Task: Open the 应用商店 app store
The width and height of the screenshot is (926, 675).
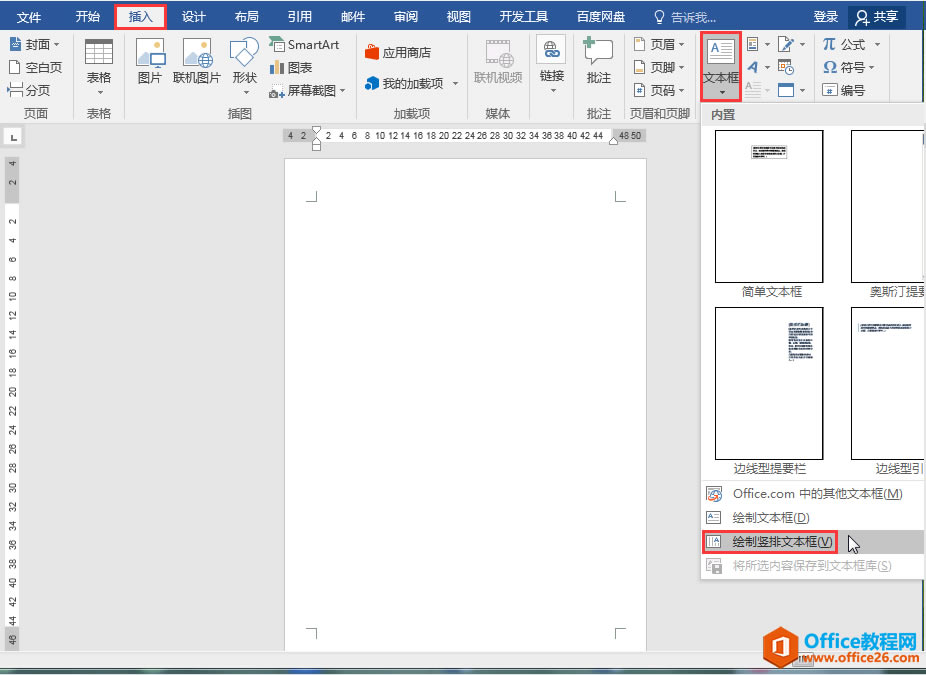Action: (398, 53)
